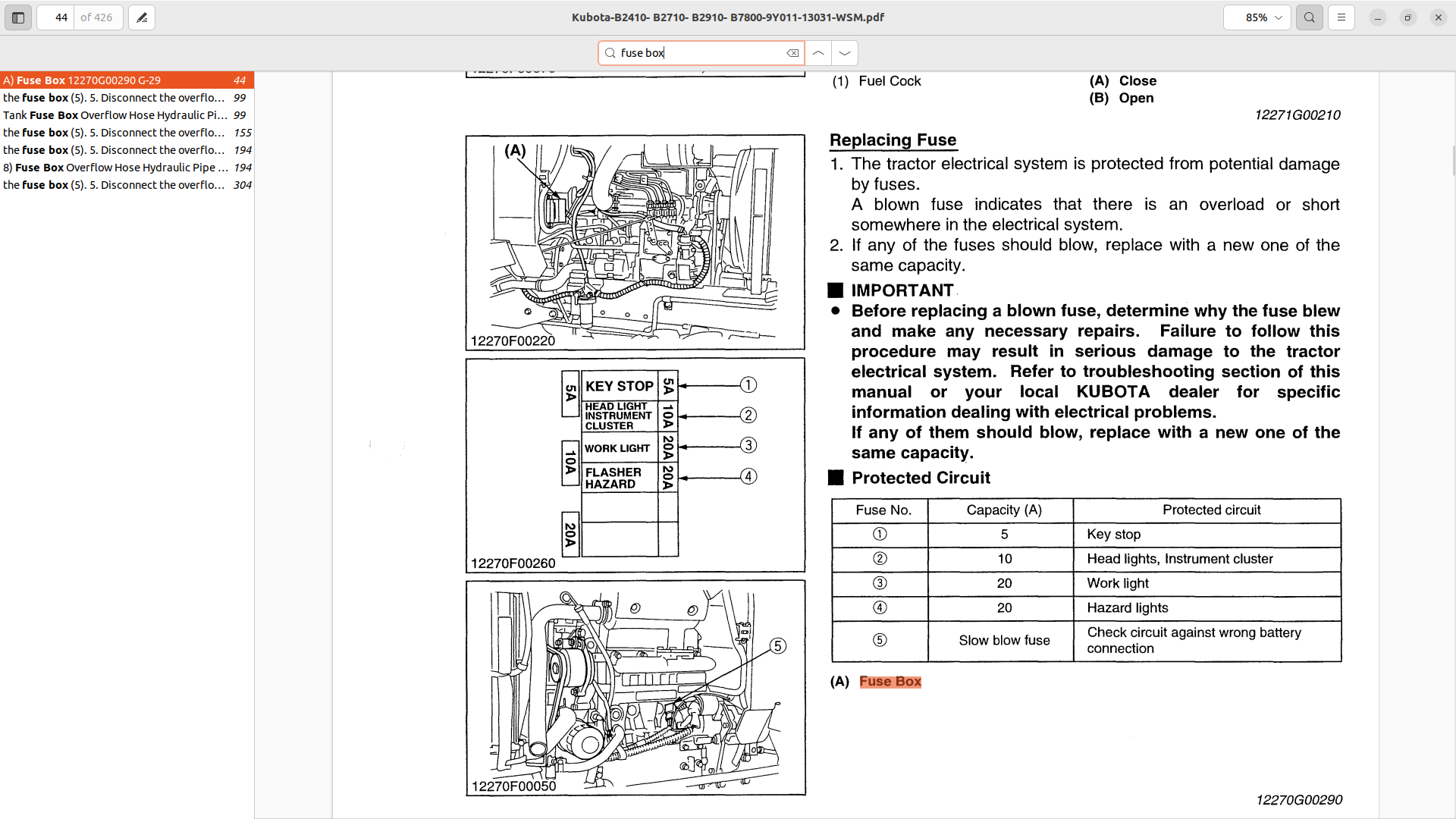1456x819 pixels.
Task: Click the 'IMPORTANT' heading text
Action: [x=902, y=290]
